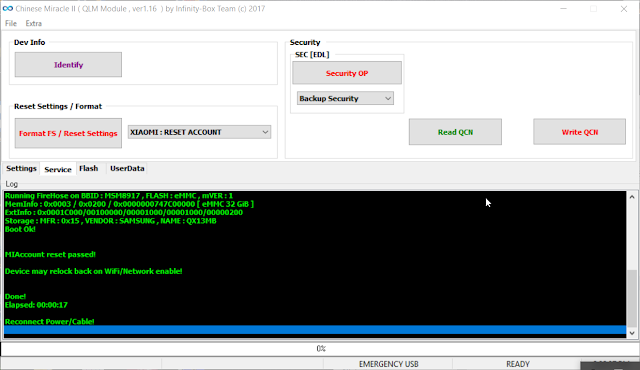Click log line 'Done!'
This screenshot has width=640, height=370.
pos(15,297)
